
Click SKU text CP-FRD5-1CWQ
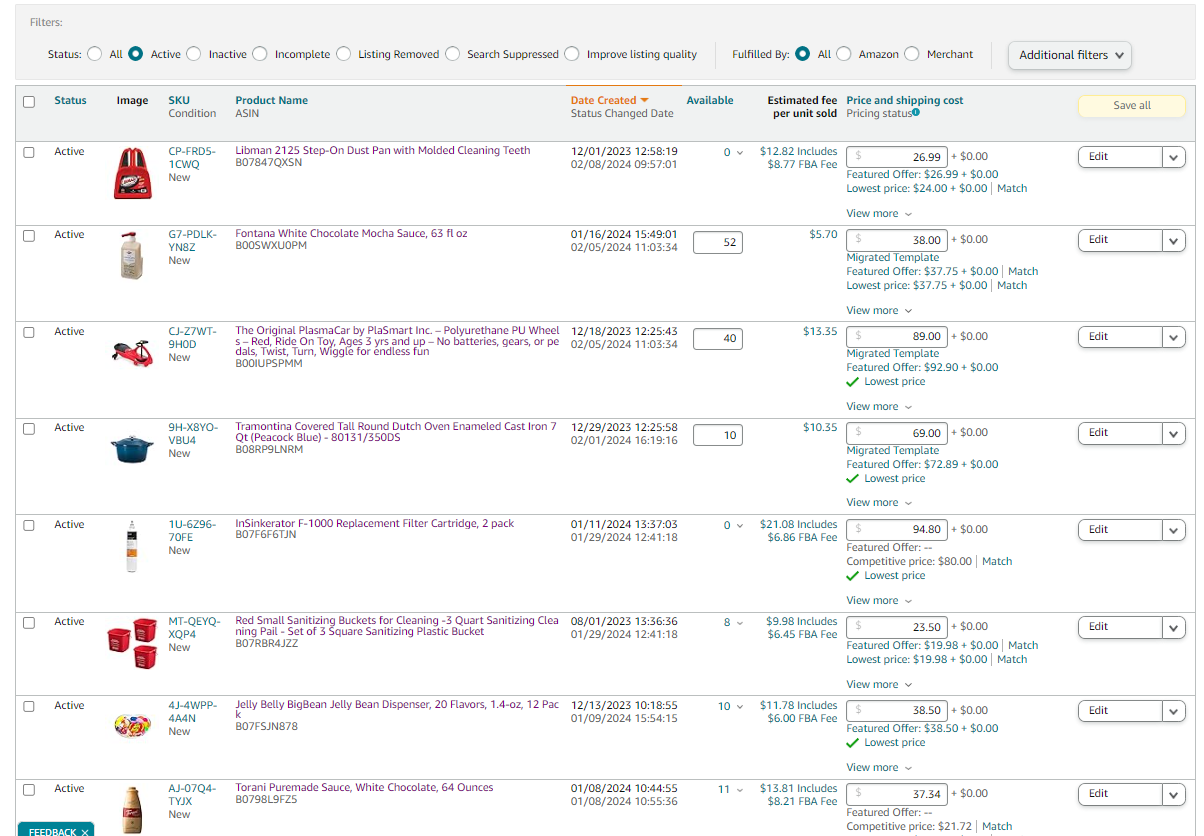pyautogui.click(x=191, y=157)
